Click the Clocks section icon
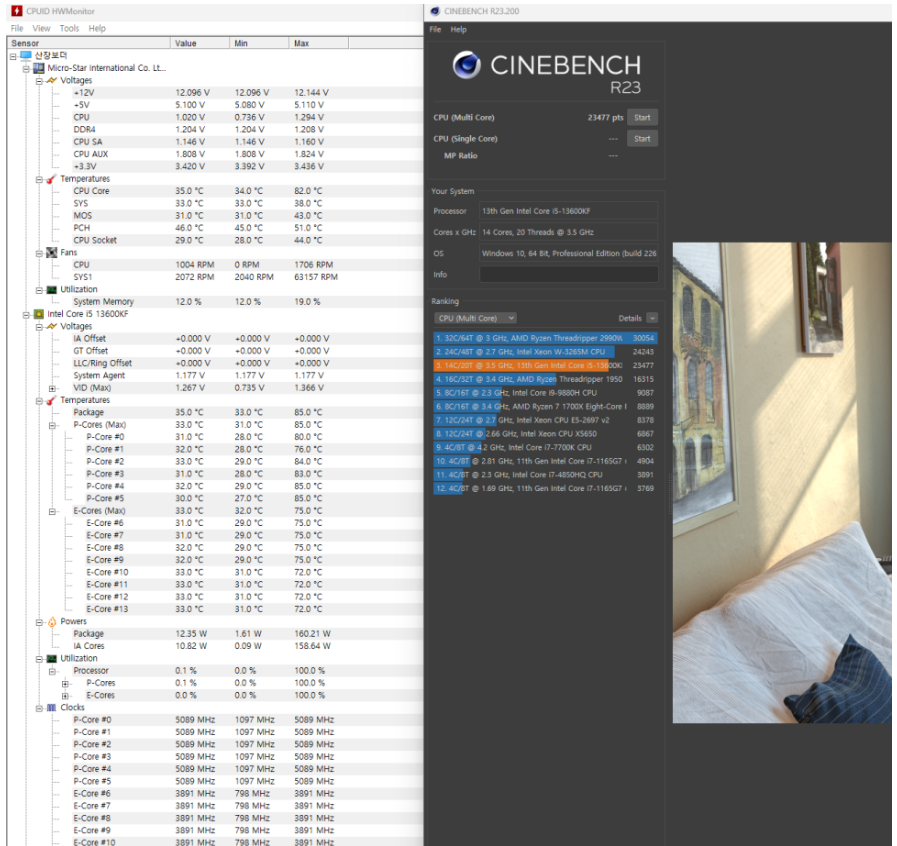This screenshot has height=846, width=897. point(51,708)
